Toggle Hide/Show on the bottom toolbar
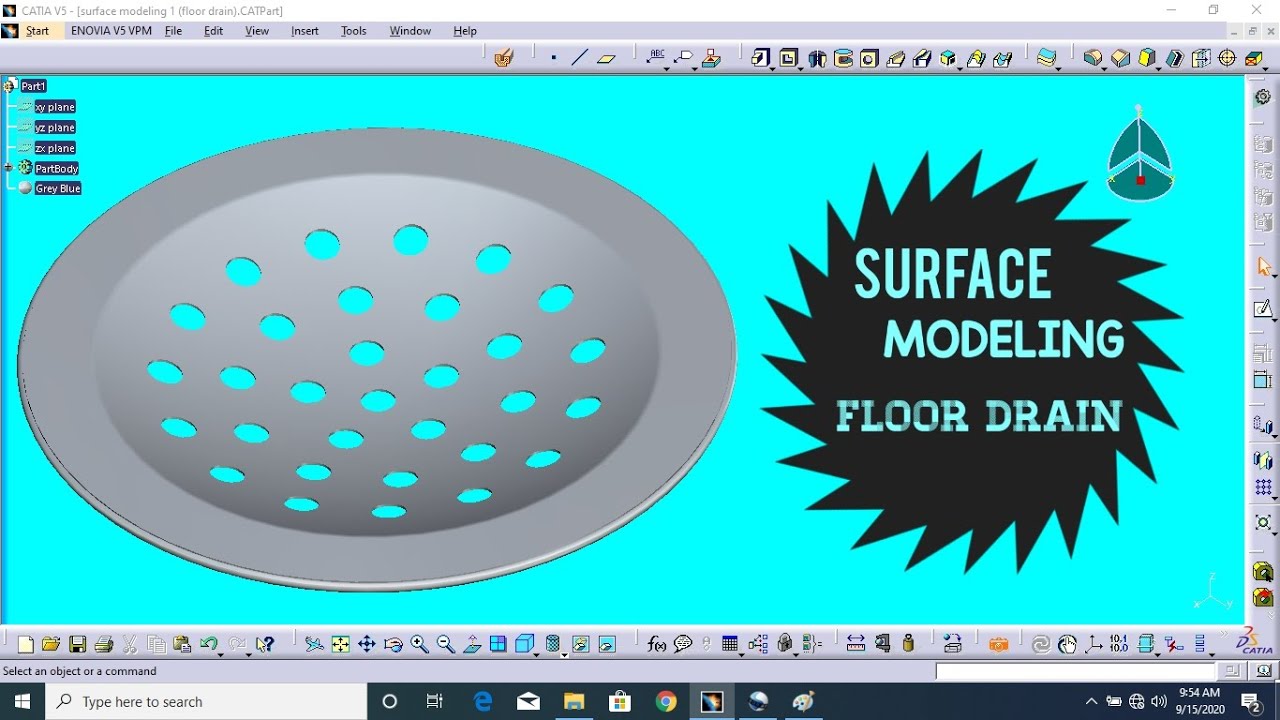 click(580, 644)
